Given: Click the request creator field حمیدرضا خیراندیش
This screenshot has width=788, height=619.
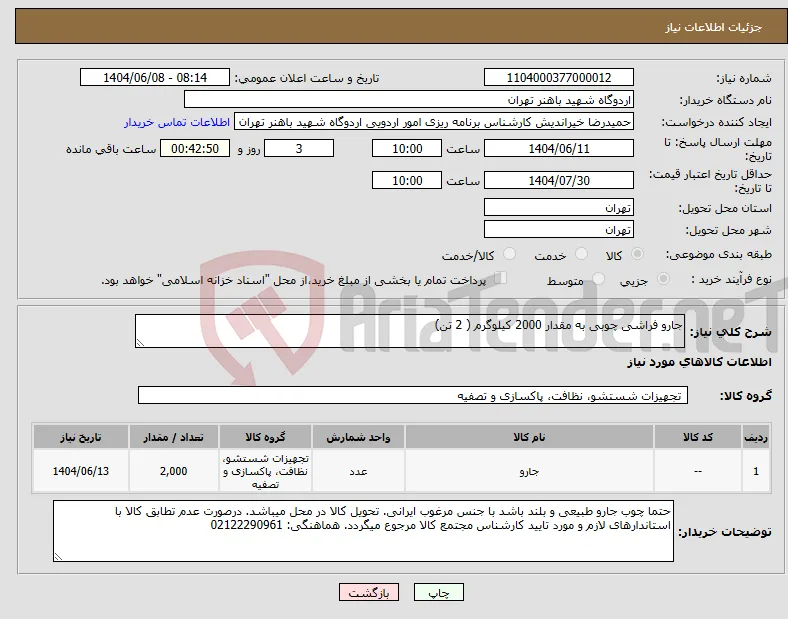Looking at the screenshot, I should [x=434, y=122].
